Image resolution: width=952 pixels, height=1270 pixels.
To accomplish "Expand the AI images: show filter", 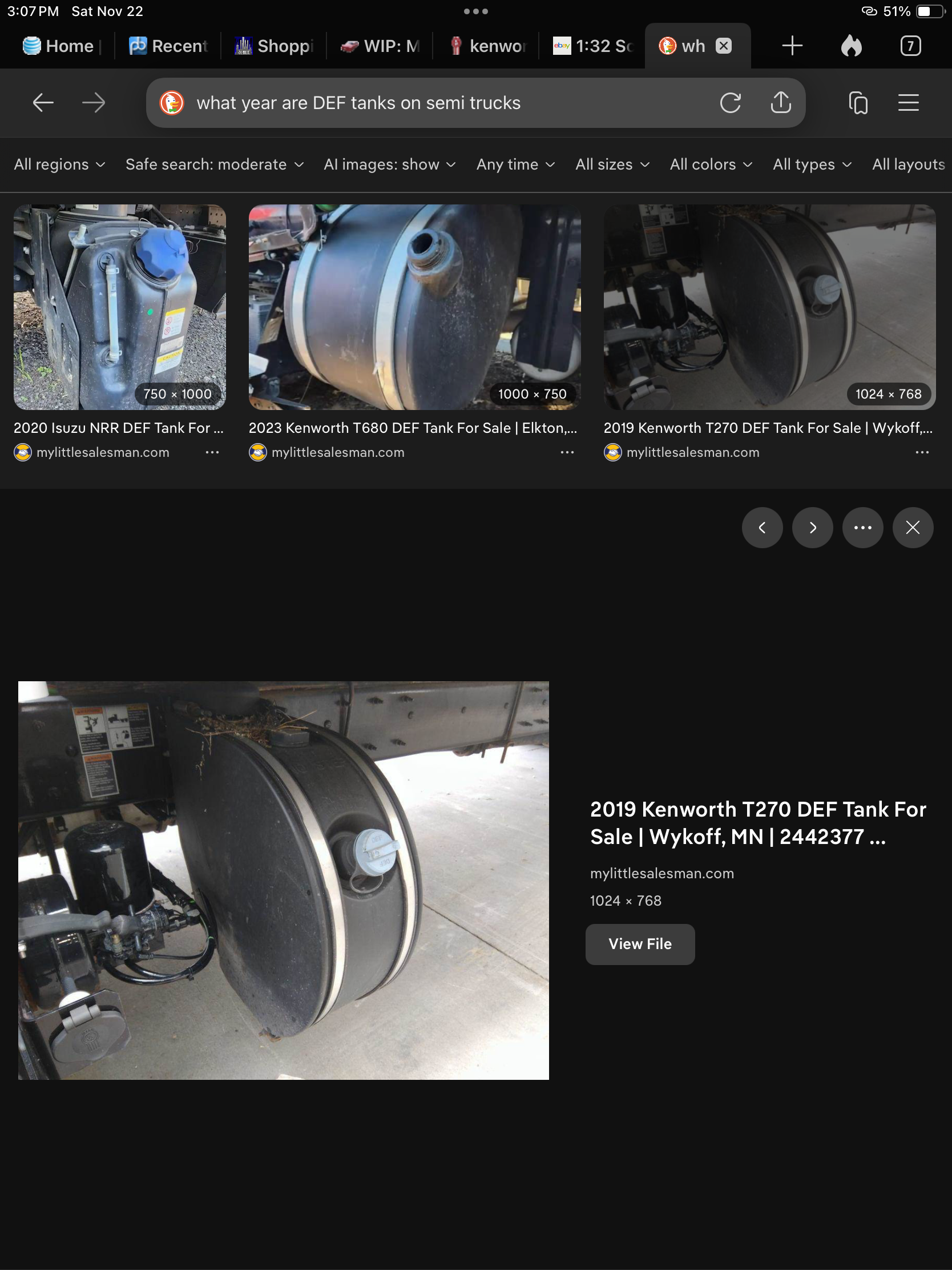I will pyautogui.click(x=390, y=165).
